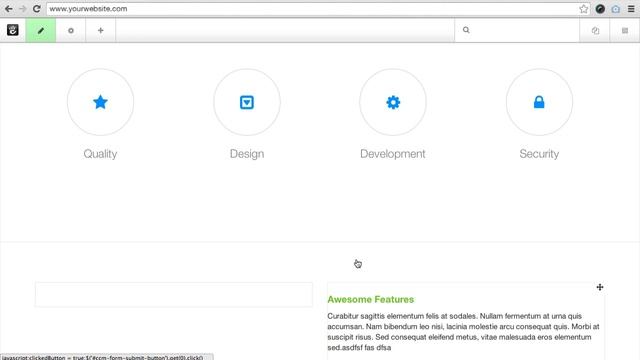Click the Quality heading text
Viewport: 640px width, 360px height.
[x=100, y=154]
